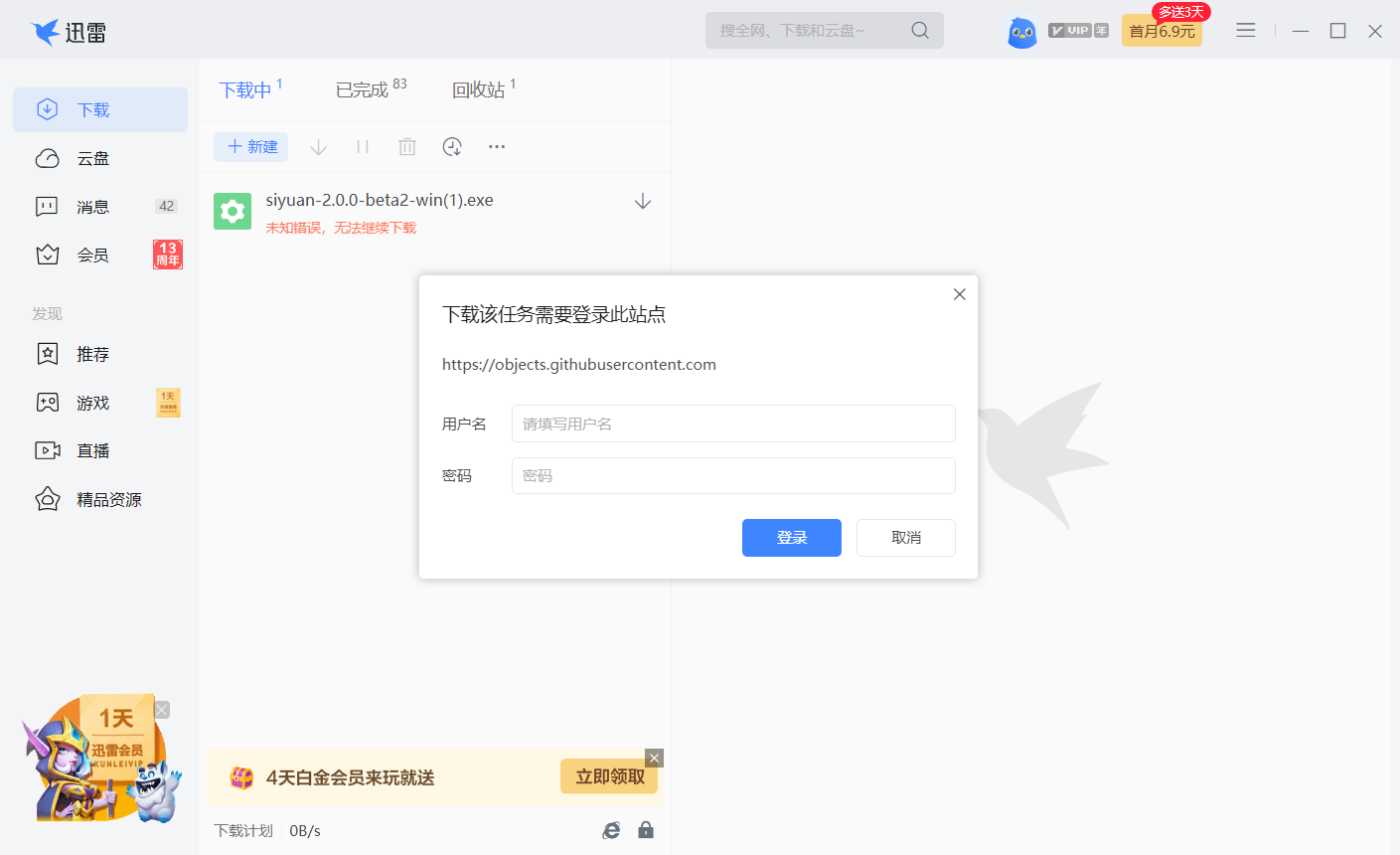Viewport: 1400px width, 855px height.
Task: Click the 登录 login button
Action: coord(792,538)
